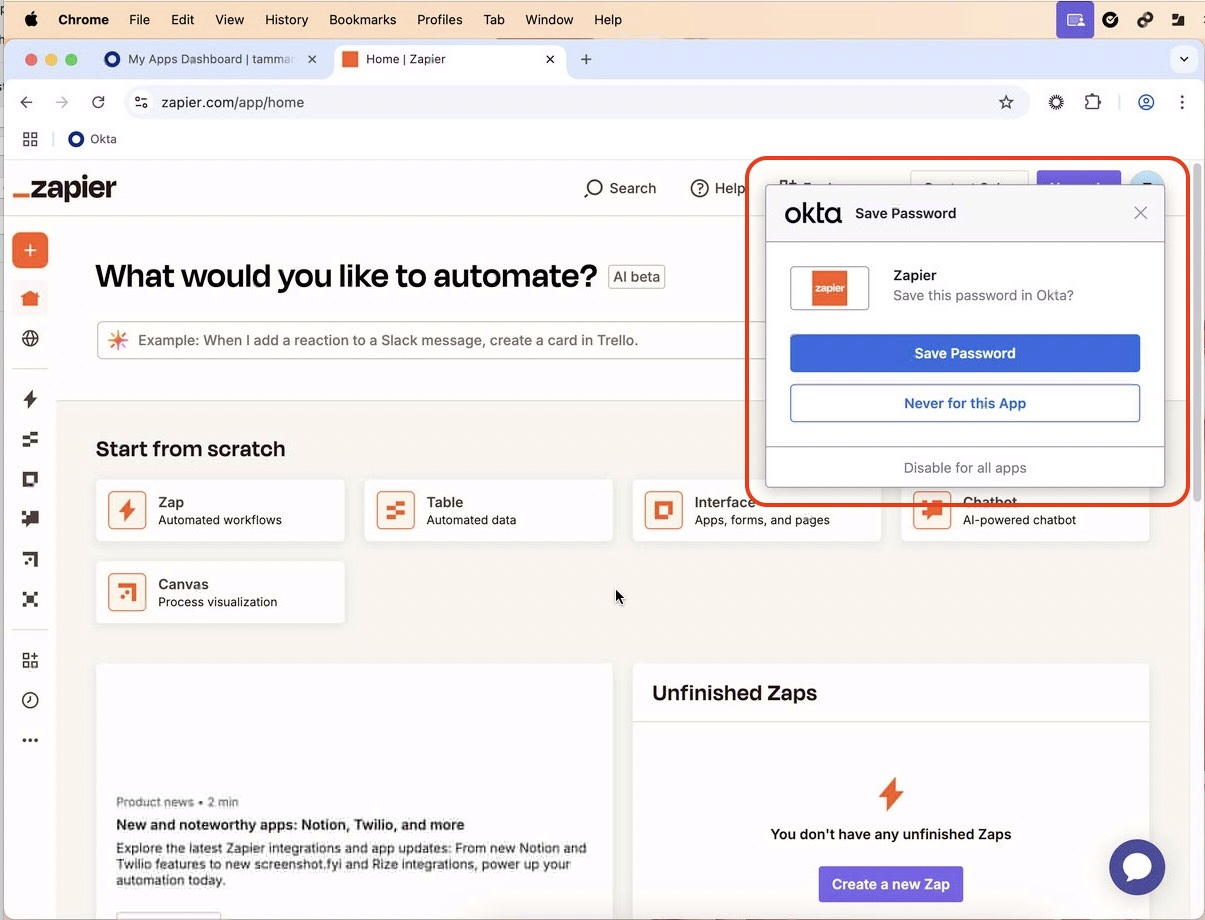Viewport: 1205px width, 920px height.
Task: Reload the Zapier page
Action: [x=98, y=102]
